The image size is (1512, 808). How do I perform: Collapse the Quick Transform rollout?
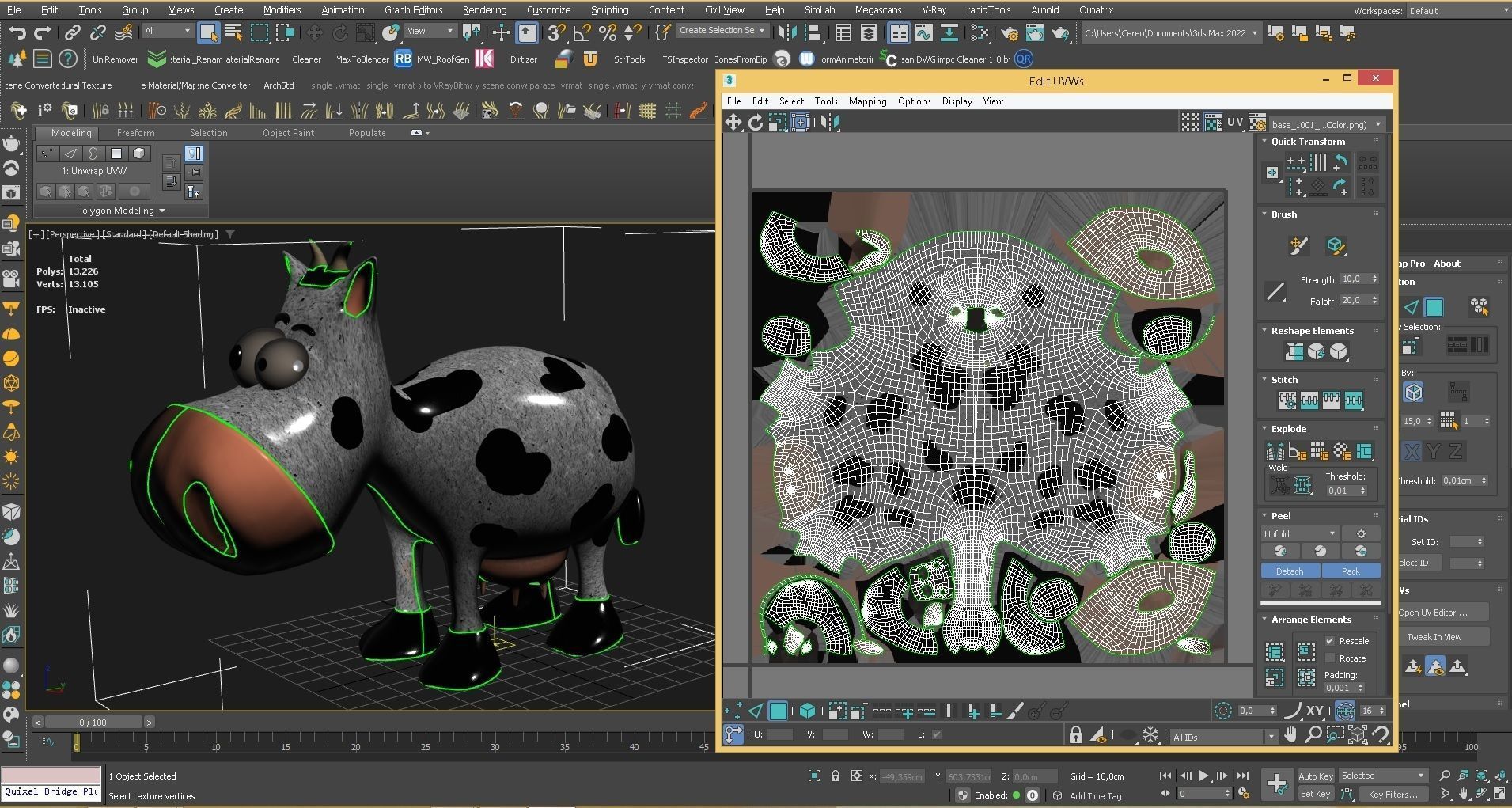1264,142
